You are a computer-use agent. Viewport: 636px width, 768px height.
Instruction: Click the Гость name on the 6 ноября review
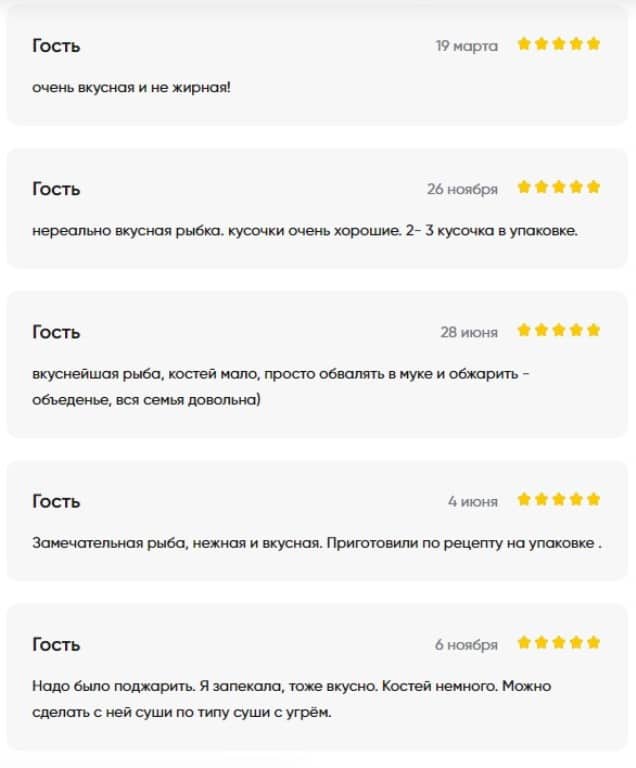[x=56, y=644]
